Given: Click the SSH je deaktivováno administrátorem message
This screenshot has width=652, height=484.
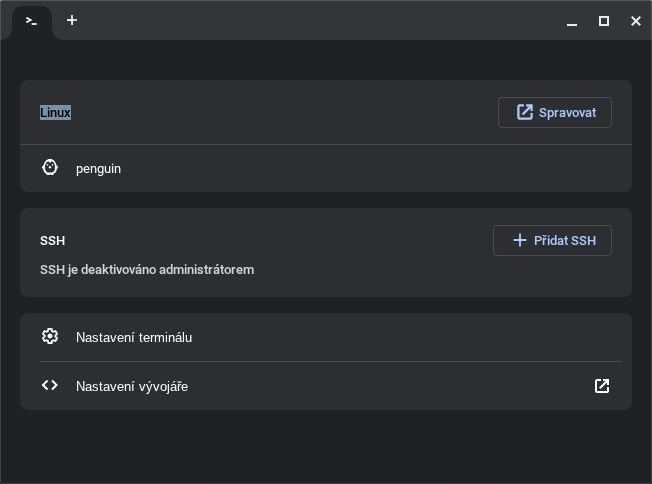Looking at the screenshot, I should 147,270.
